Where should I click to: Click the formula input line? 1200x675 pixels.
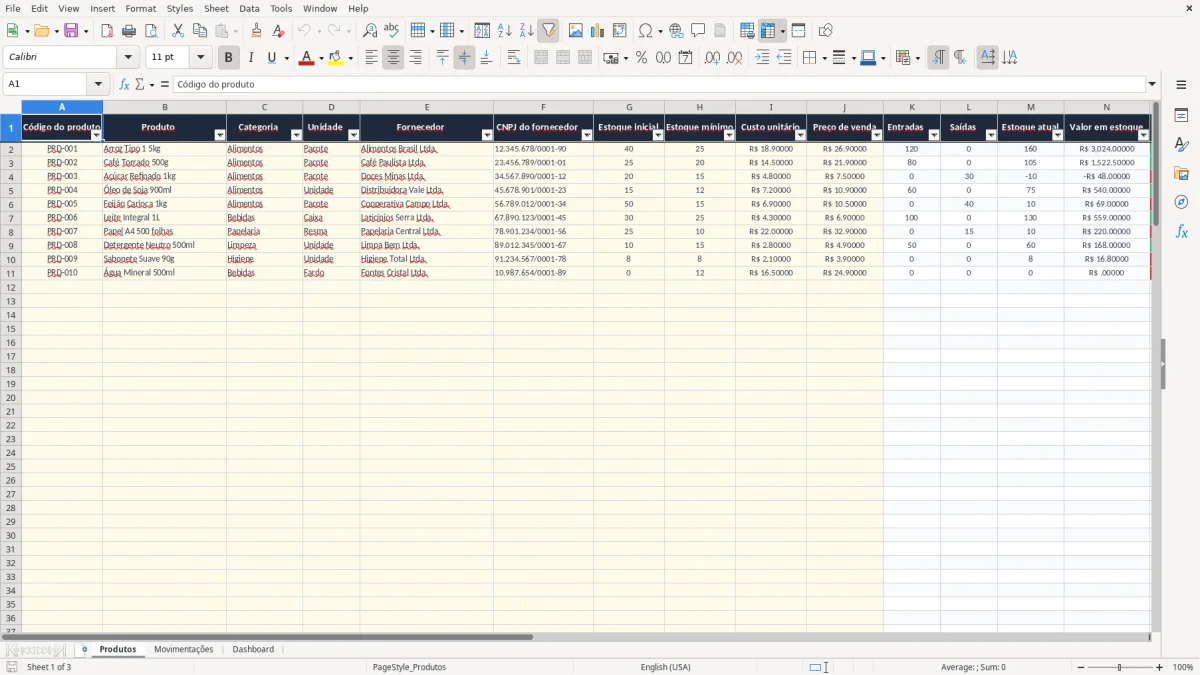(659, 84)
